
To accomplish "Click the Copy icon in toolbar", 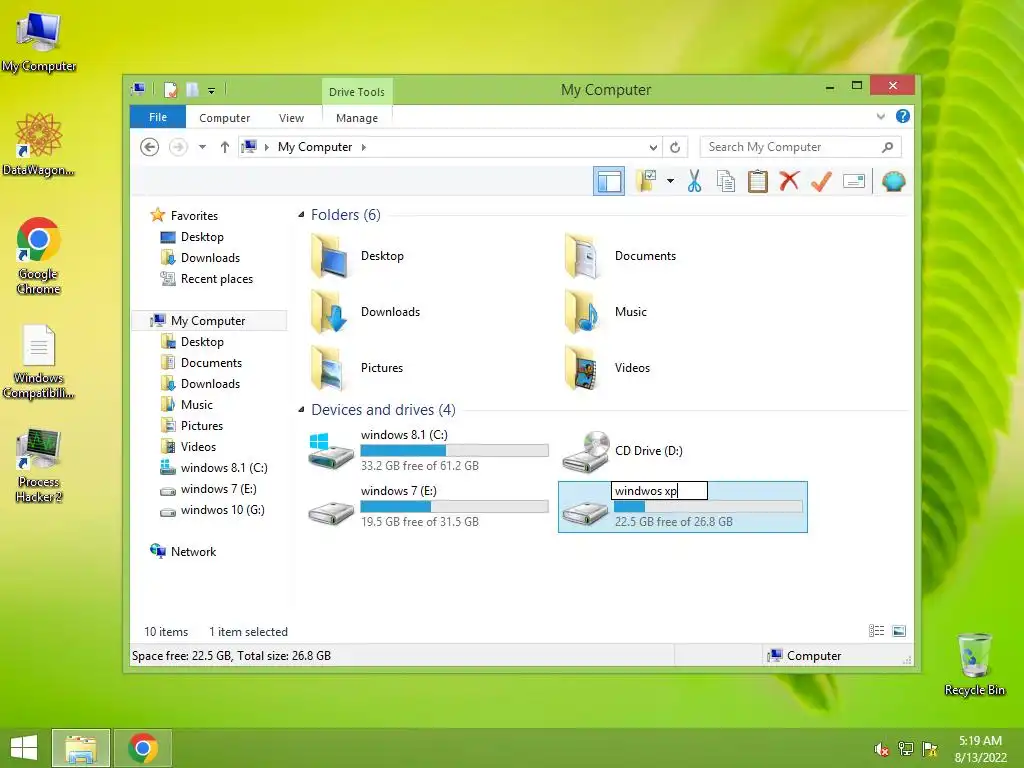I will (726, 181).
